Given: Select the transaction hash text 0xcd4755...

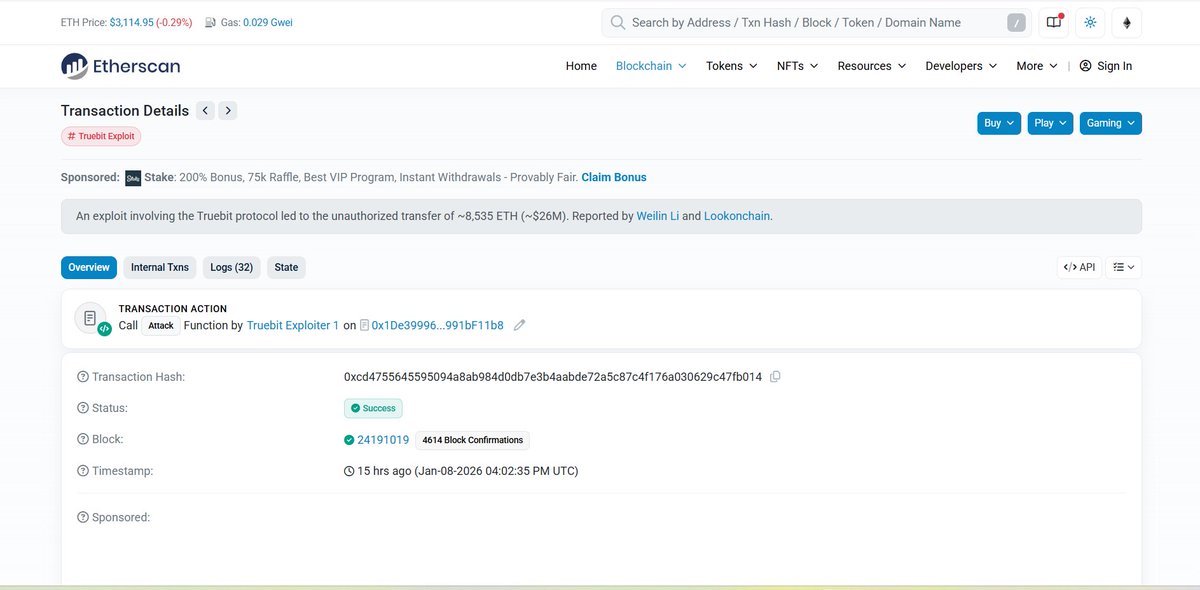Looking at the screenshot, I should click(553, 377).
